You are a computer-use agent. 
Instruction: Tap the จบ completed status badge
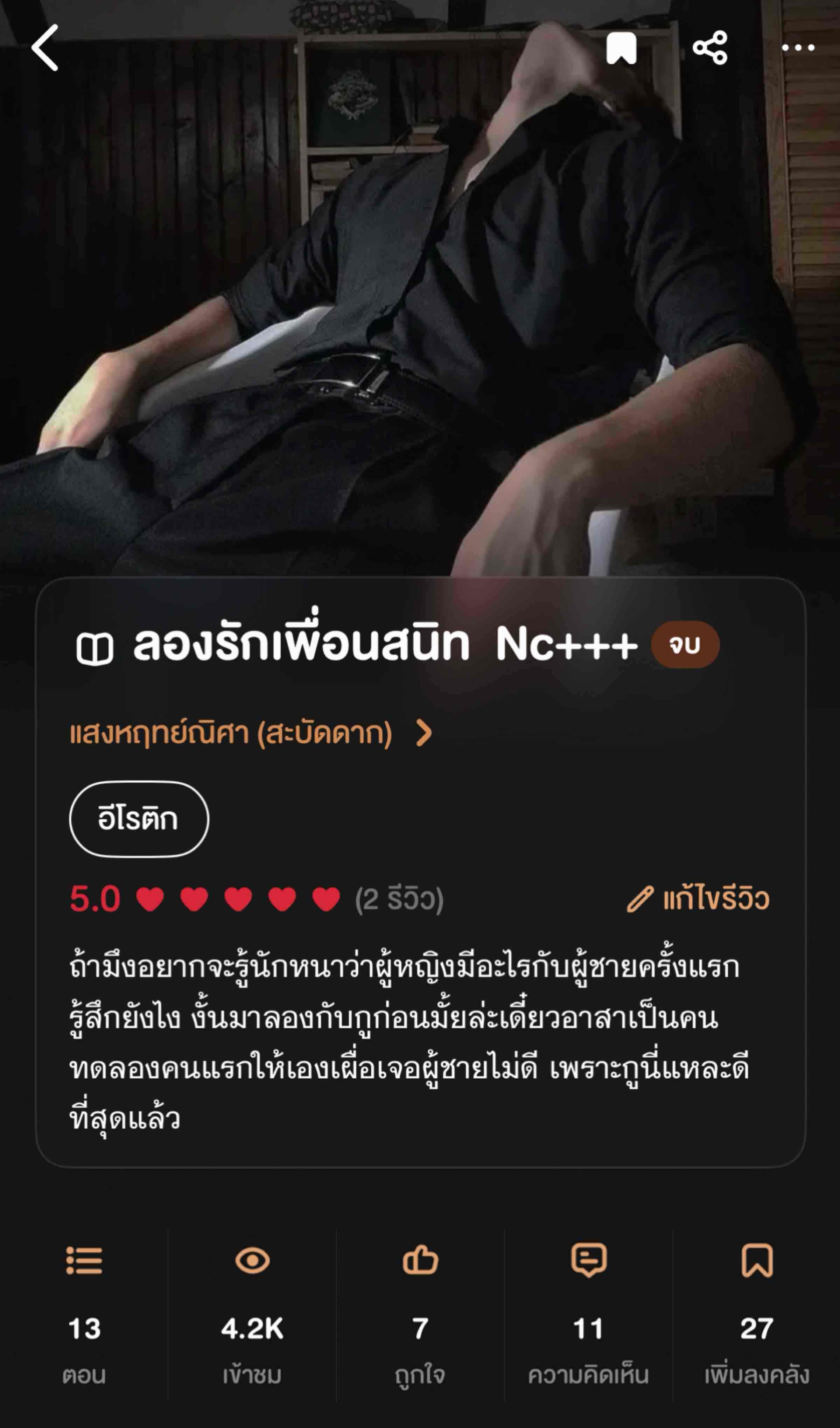685,645
